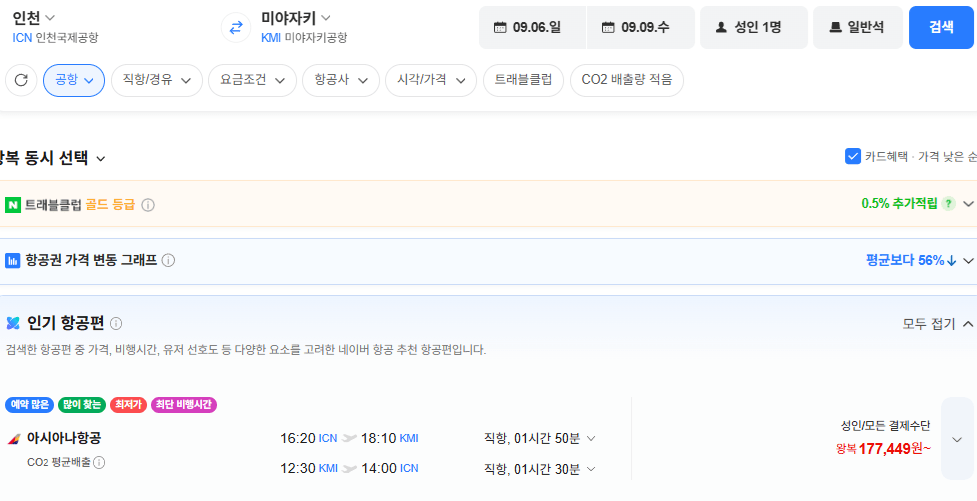This screenshot has height=501, width=977.
Task: Click the passenger person icon
Action: click(722, 27)
